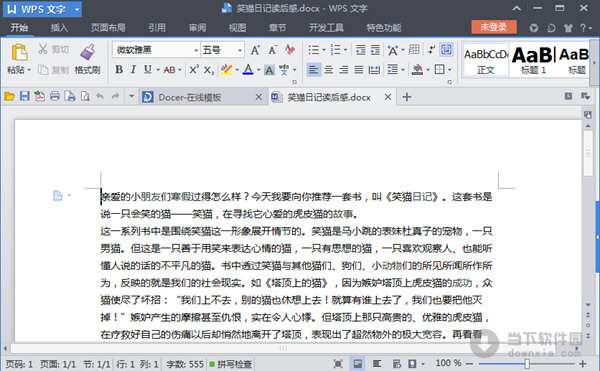600x371 pixels.
Task: Click the vertical scrollbar thumb
Action: coord(588,153)
